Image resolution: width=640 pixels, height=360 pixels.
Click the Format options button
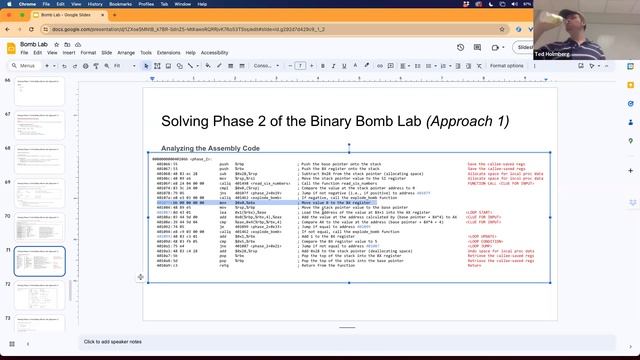507,66
